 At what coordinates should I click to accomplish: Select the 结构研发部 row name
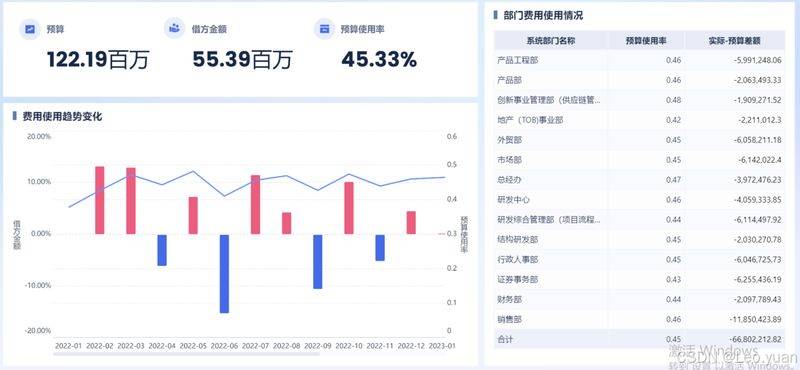517,239
